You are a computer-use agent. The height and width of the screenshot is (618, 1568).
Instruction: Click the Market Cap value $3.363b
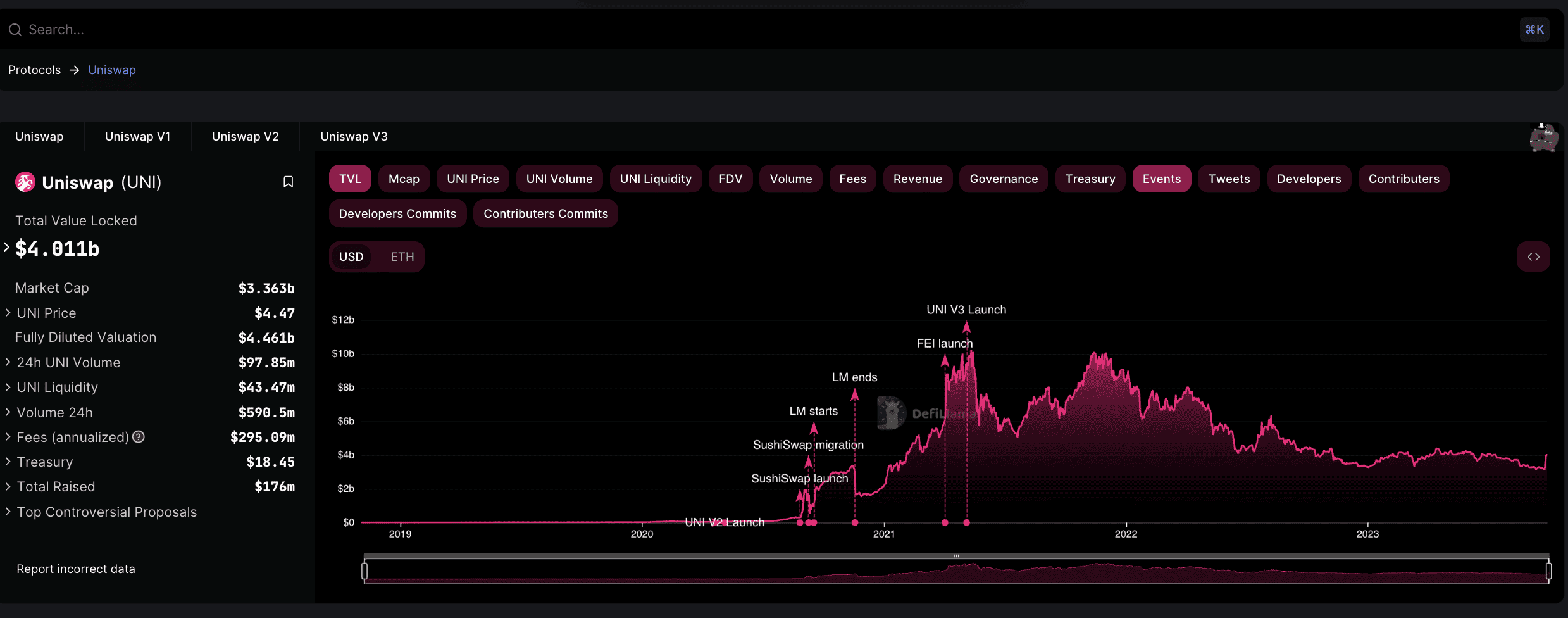[266, 288]
